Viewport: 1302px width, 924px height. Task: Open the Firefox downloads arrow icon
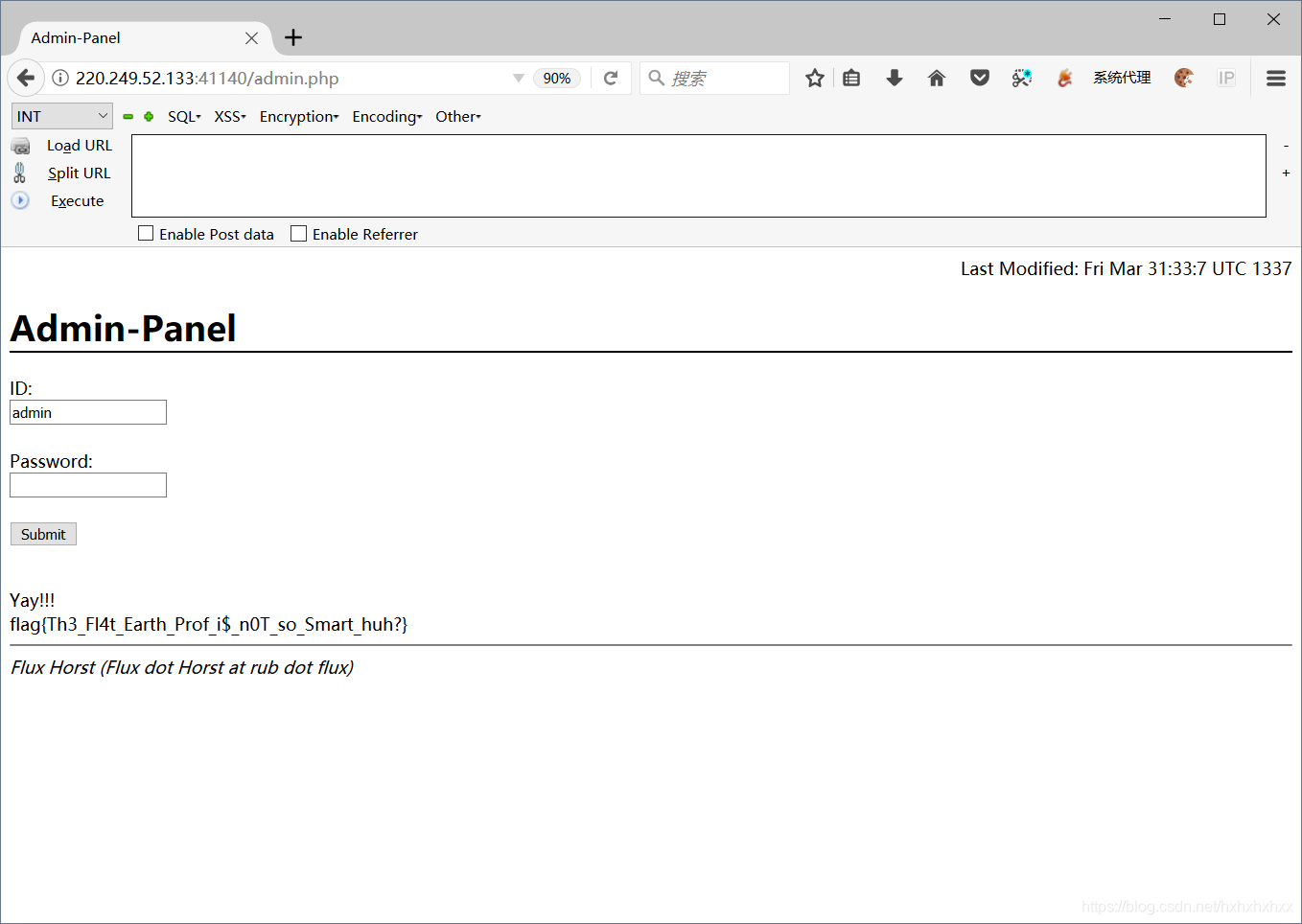point(894,78)
